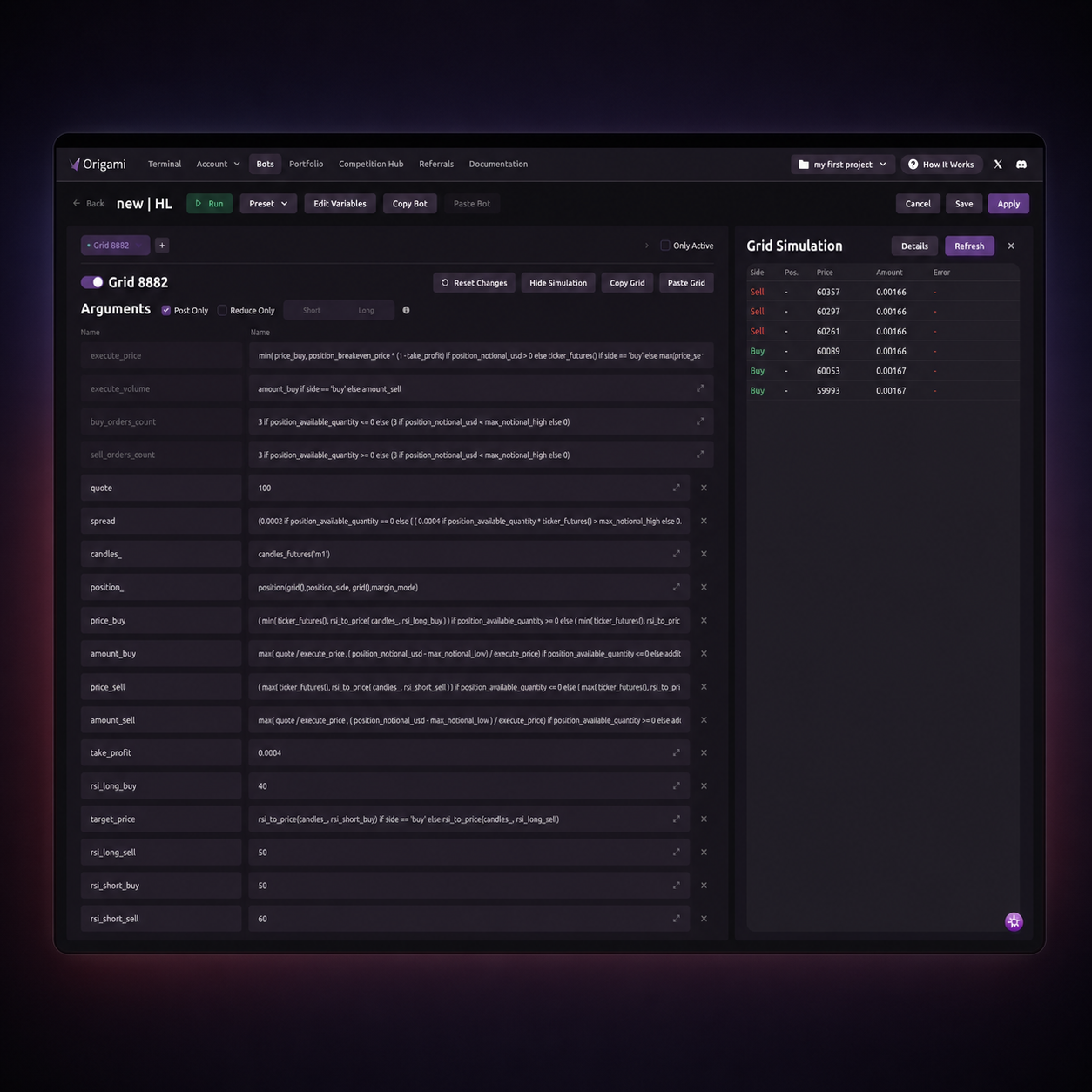Viewport: 1092px width, 1092px height.
Task: Check the Reduce Only checkbox
Action: (222, 310)
